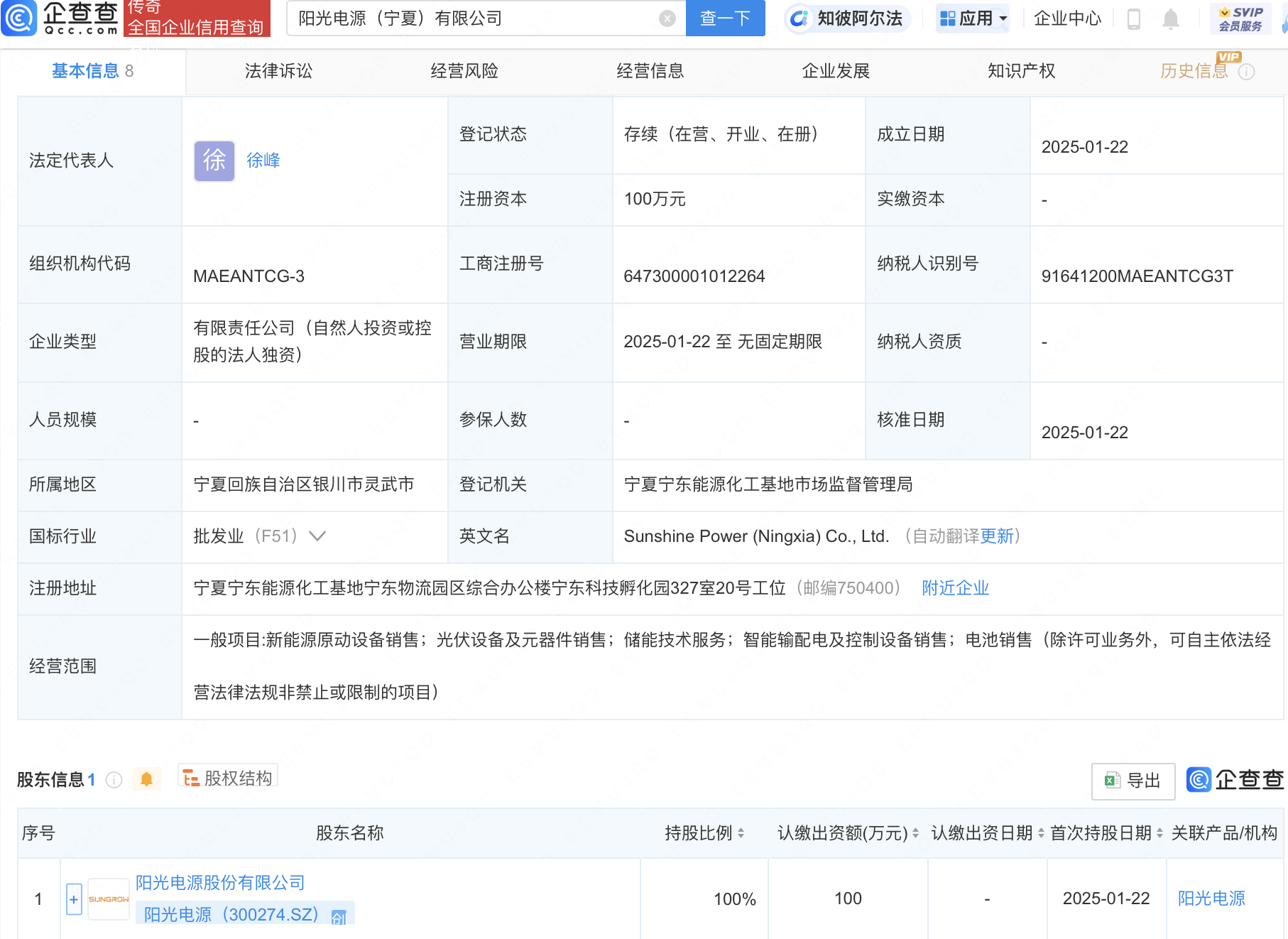1288x939 pixels.
Task: Click the icon after 阳光电源（300274.SZ）
Action: point(339,917)
